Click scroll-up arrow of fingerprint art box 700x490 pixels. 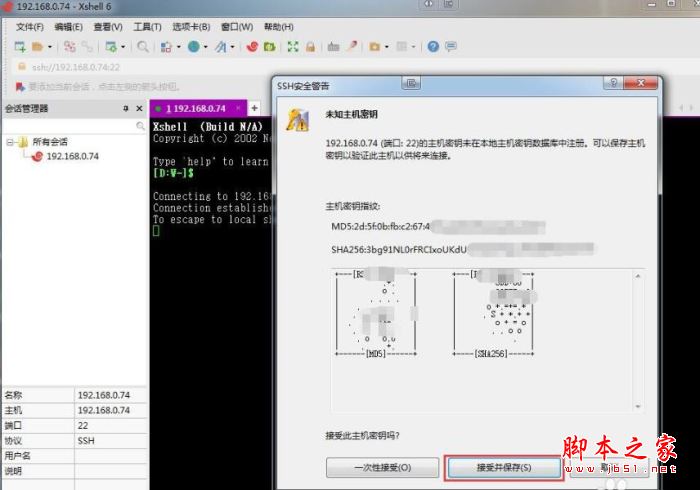pyautogui.click(x=638, y=276)
